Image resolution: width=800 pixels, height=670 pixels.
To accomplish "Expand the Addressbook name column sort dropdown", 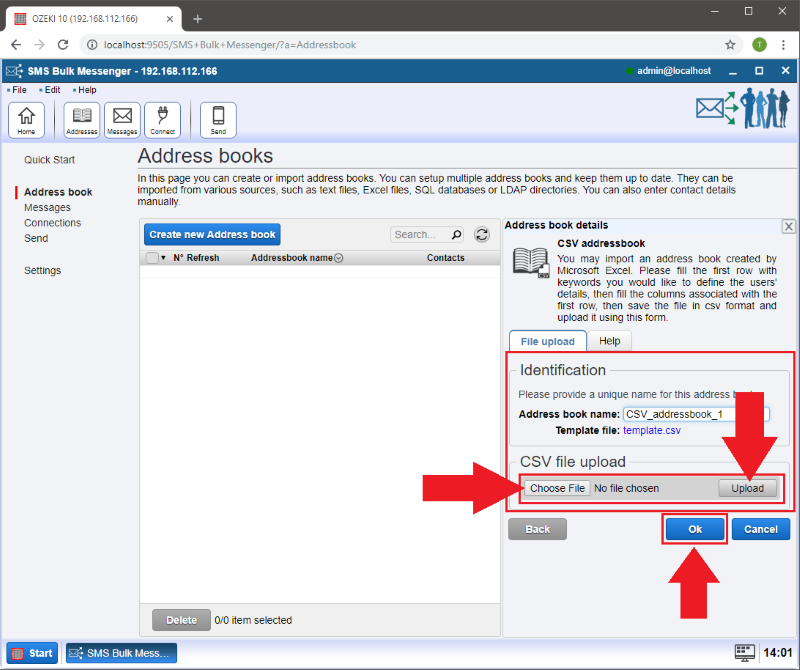I will click(x=338, y=258).
